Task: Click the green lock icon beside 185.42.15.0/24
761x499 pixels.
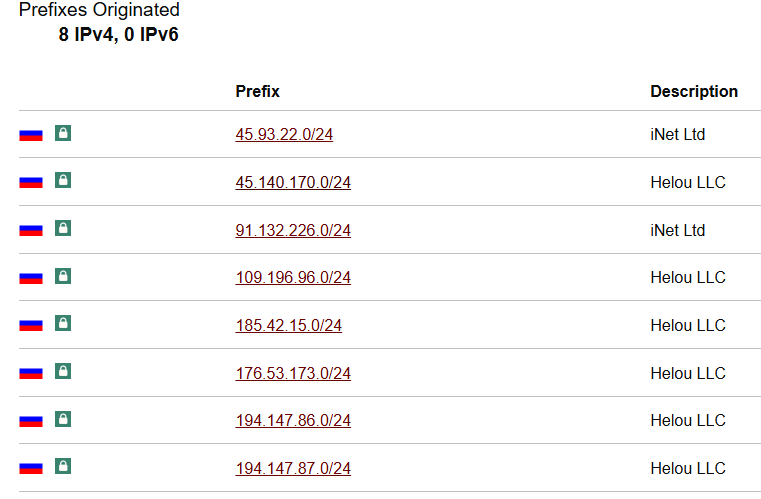Action: click(63, 324)
